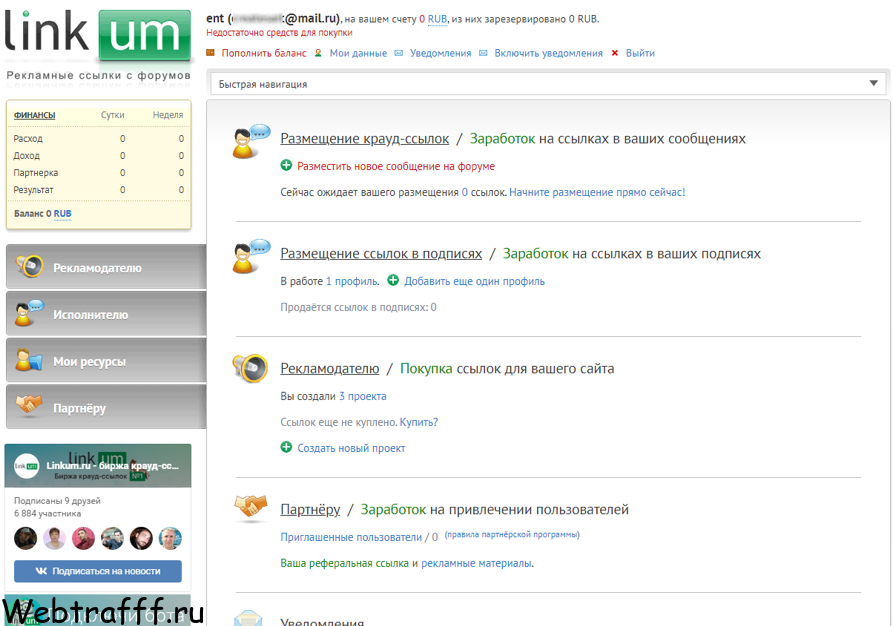This screenshot has width=893, height=626.
Task: Click Linkum.ru VK group title
Action: pyautogui.click(x=113, y=465)
